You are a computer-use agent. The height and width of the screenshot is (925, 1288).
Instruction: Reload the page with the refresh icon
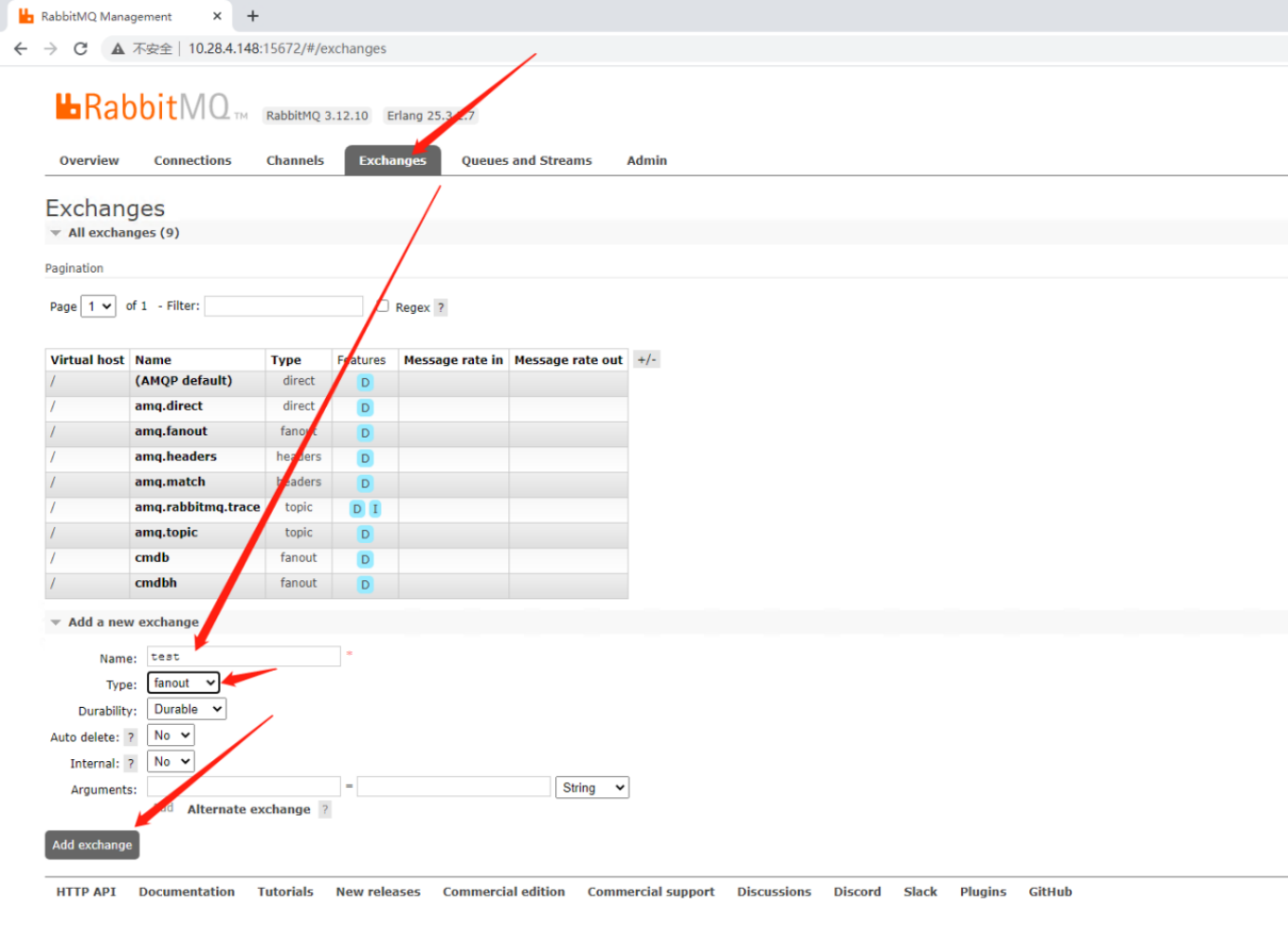(x=81, y=48)
